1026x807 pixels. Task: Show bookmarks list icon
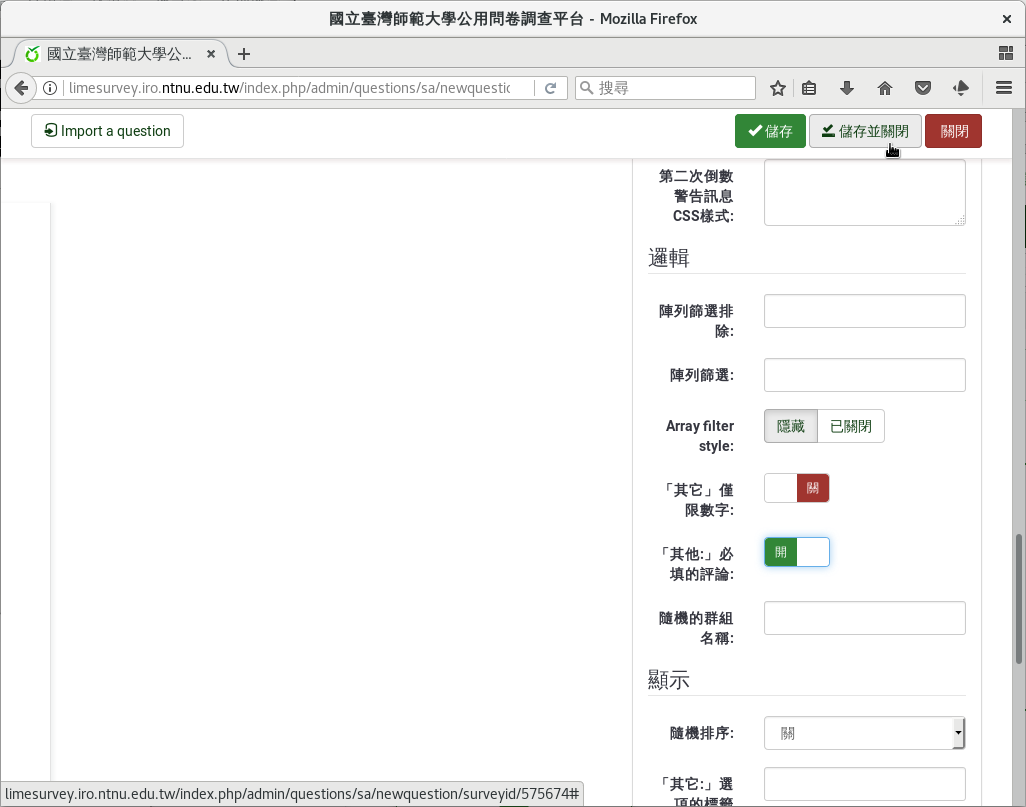point(809,88)
